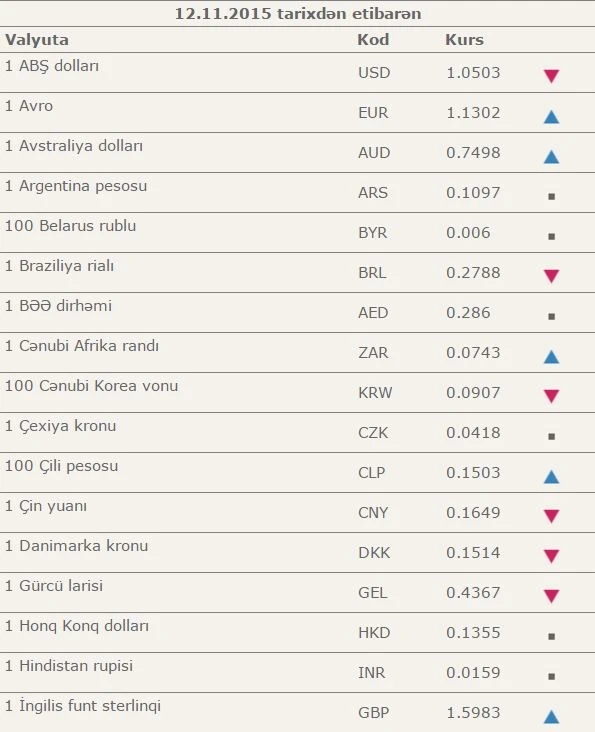This screenshot has width=595, height=732.
Task: Click the red down arrow for KRW
Action: click(551, 396)
